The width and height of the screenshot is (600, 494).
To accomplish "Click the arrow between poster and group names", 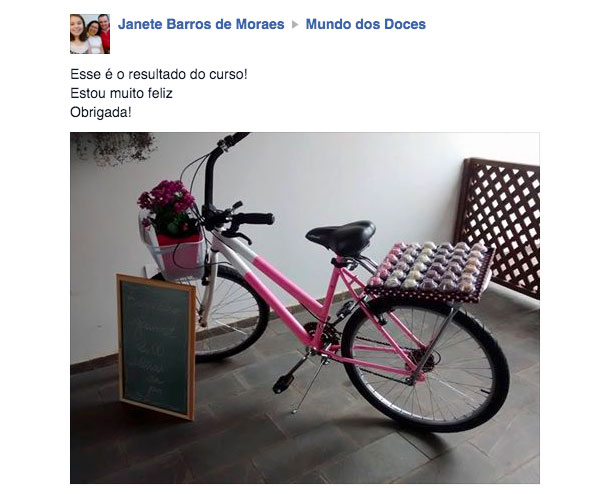I will click(x=295, y=24).
